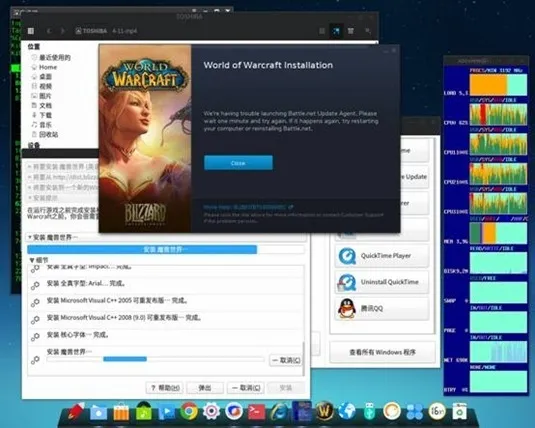Open the Trash icon in dock
Viewport: 535px width, 428px height.
459,411
